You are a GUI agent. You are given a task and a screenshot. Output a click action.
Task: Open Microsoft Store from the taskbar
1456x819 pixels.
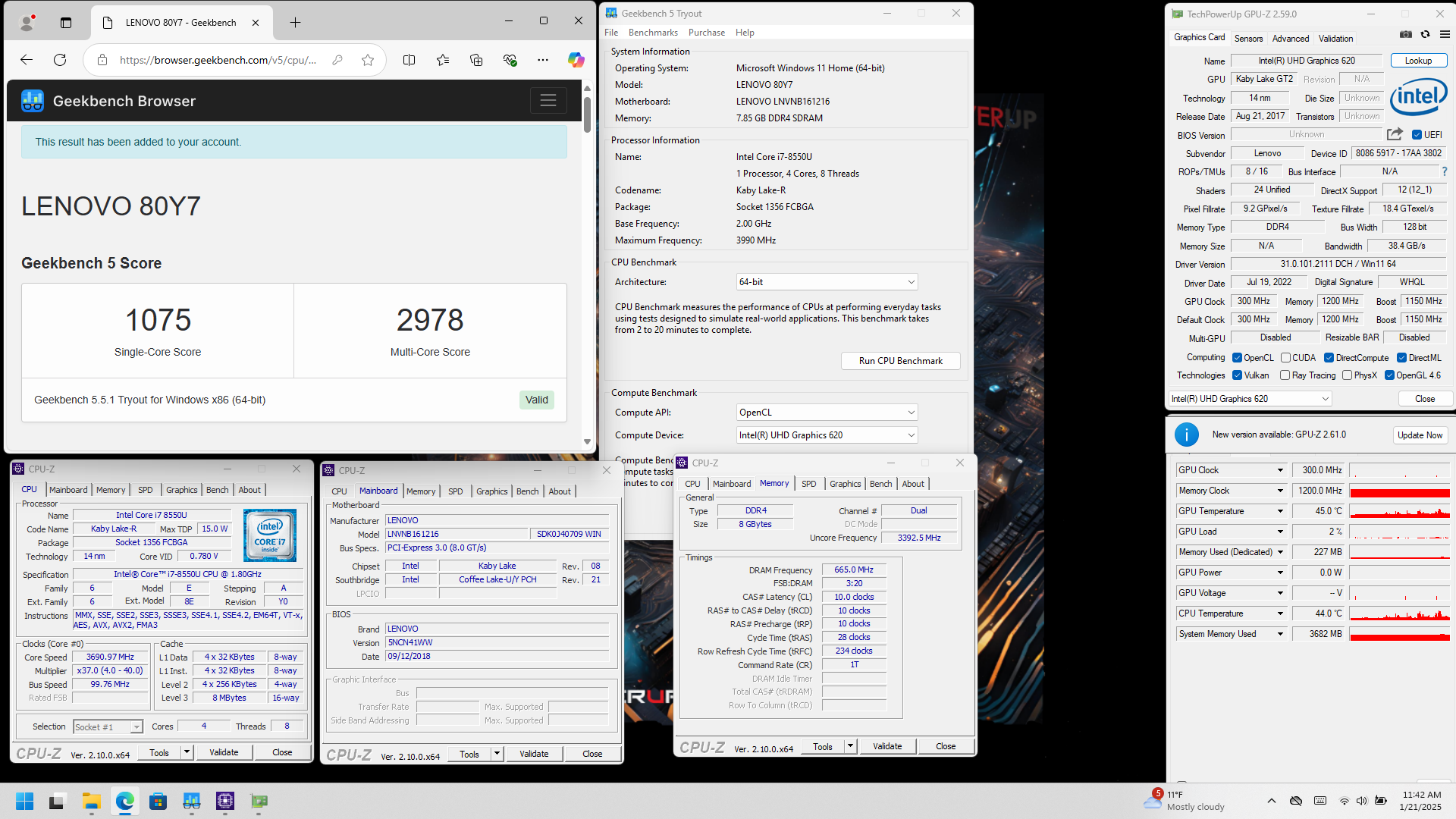[x=158, y=802]
